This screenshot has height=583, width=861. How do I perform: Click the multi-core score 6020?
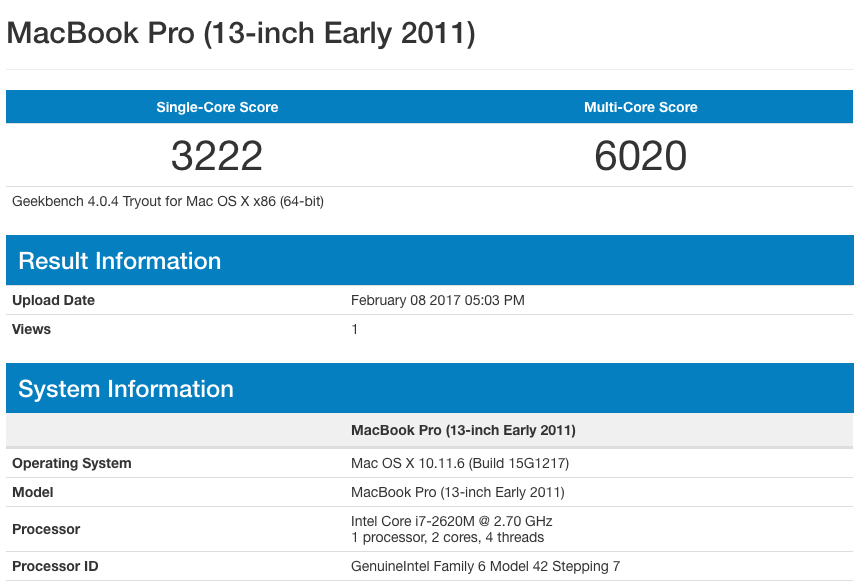640,155
